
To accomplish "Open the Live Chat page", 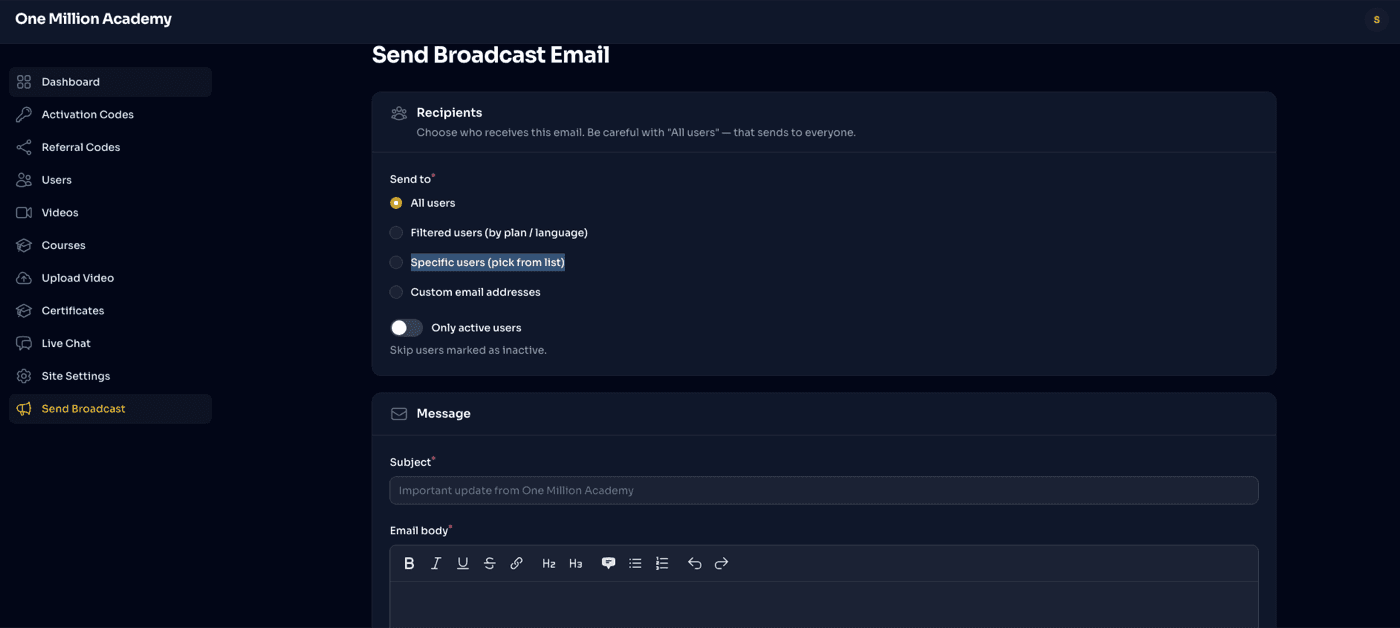I will [x=110, y=343].
